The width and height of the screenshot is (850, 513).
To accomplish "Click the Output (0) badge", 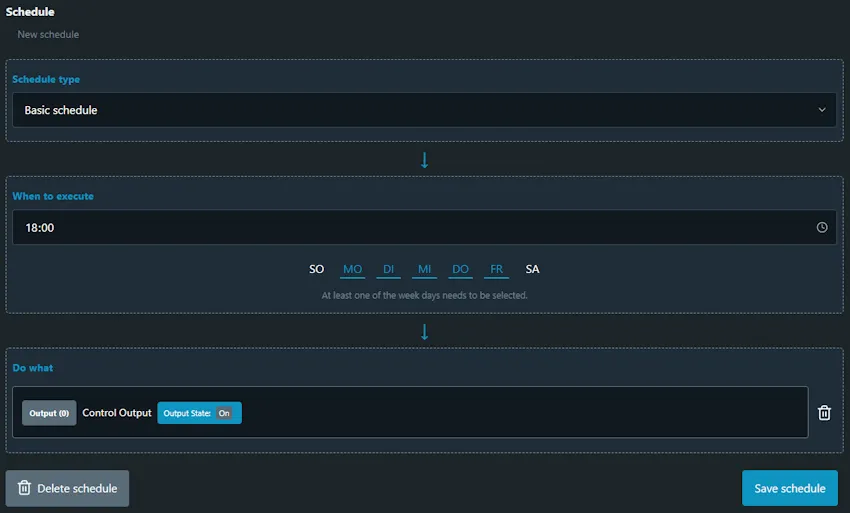I will click(x=49, y=413).
